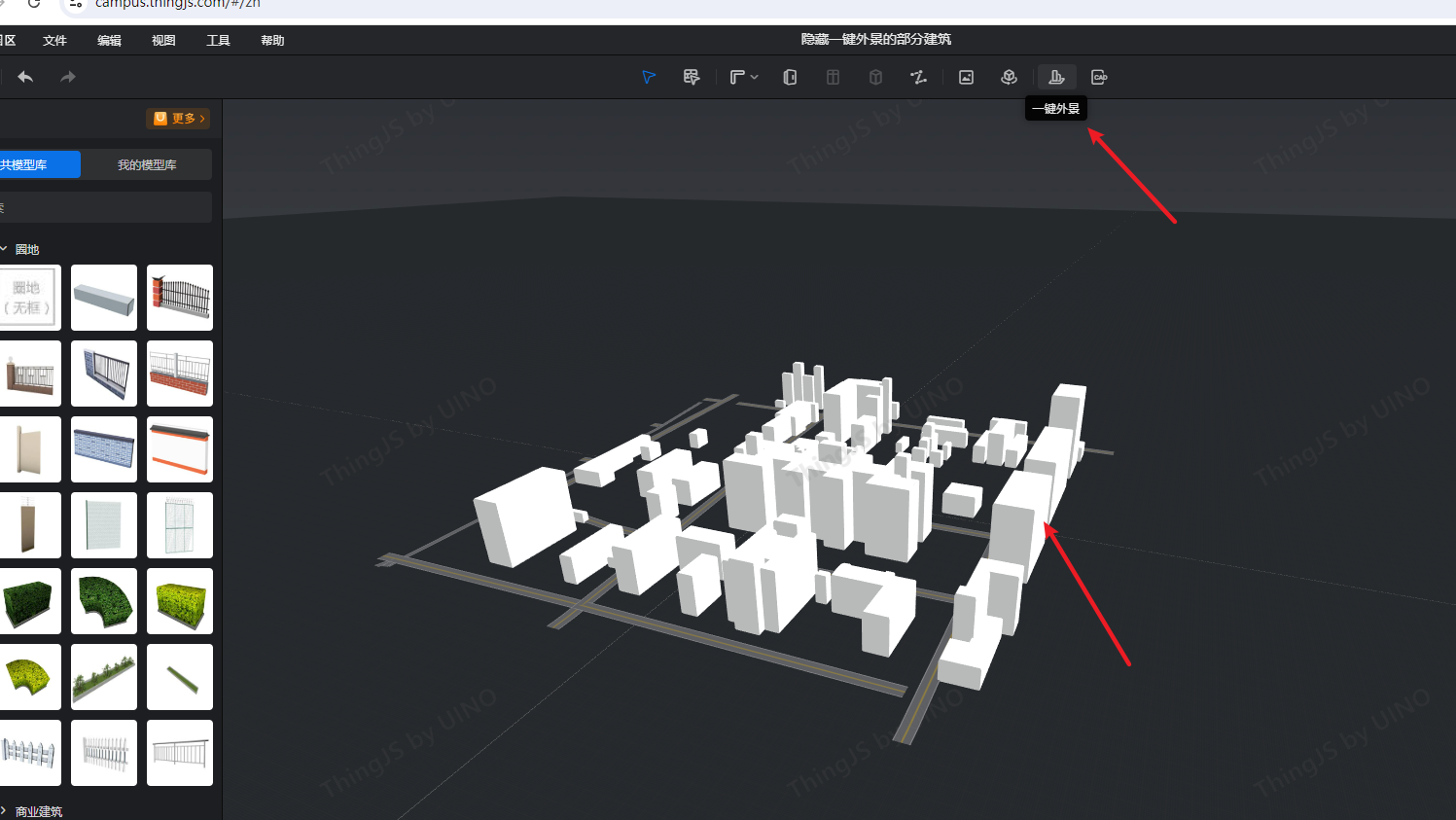Select the yellow-green square hedge model

[x=180, y=601]
